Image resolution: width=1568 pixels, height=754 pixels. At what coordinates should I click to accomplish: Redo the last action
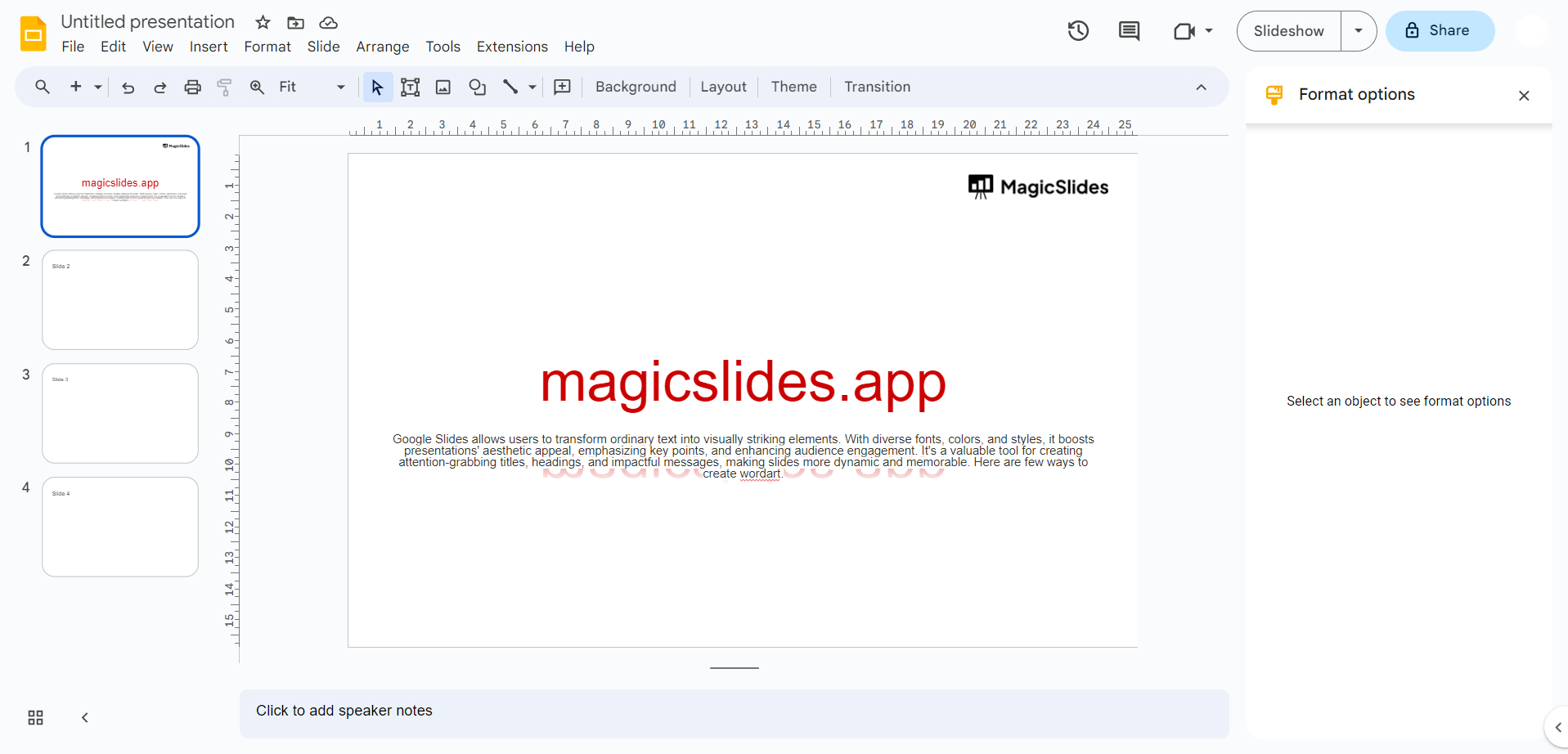tap(160, 87)
